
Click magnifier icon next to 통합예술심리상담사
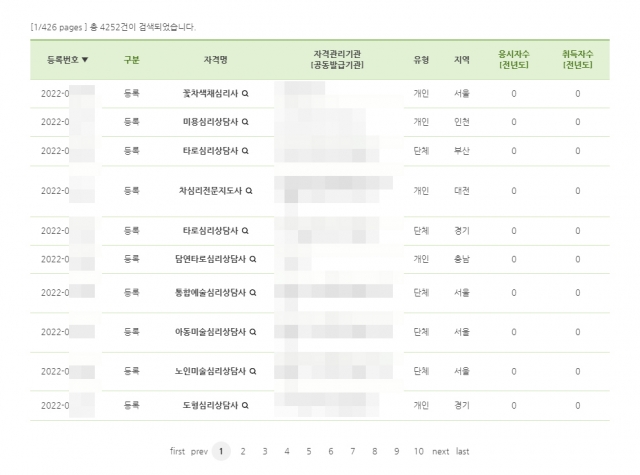tap(253, 293)
